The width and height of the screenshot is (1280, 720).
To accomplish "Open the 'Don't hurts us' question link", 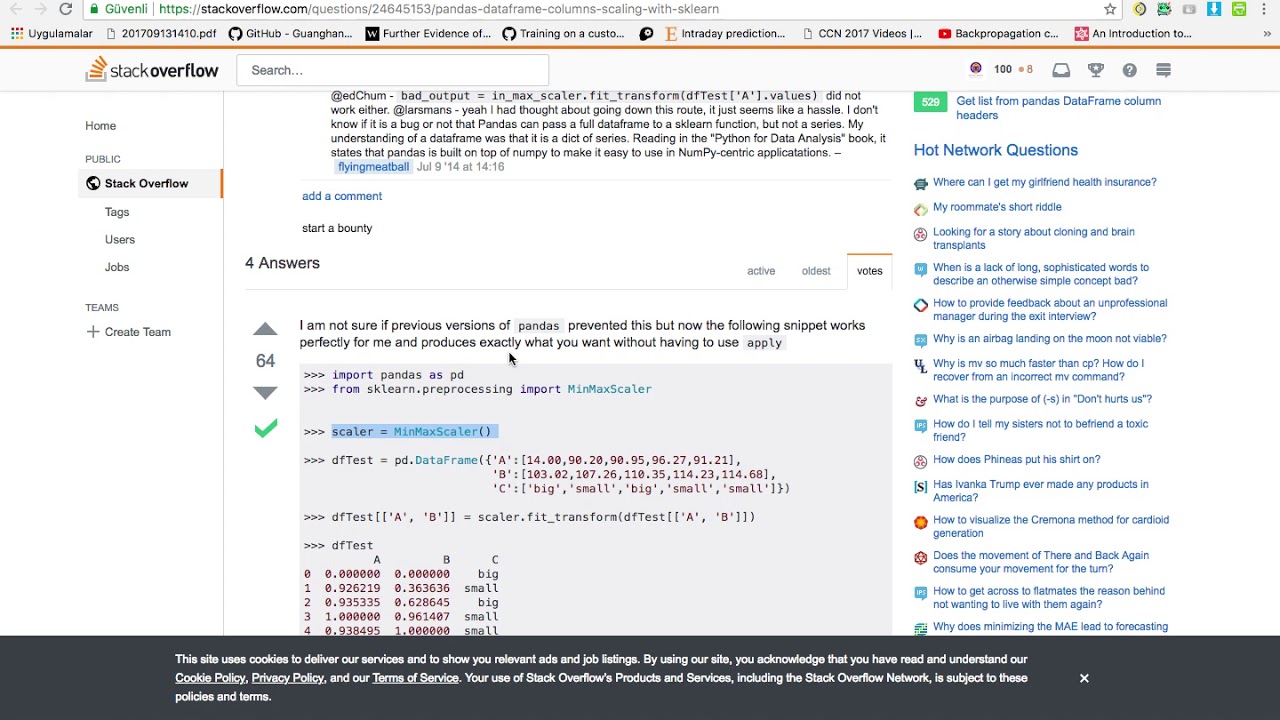I will click(1042, 399).
